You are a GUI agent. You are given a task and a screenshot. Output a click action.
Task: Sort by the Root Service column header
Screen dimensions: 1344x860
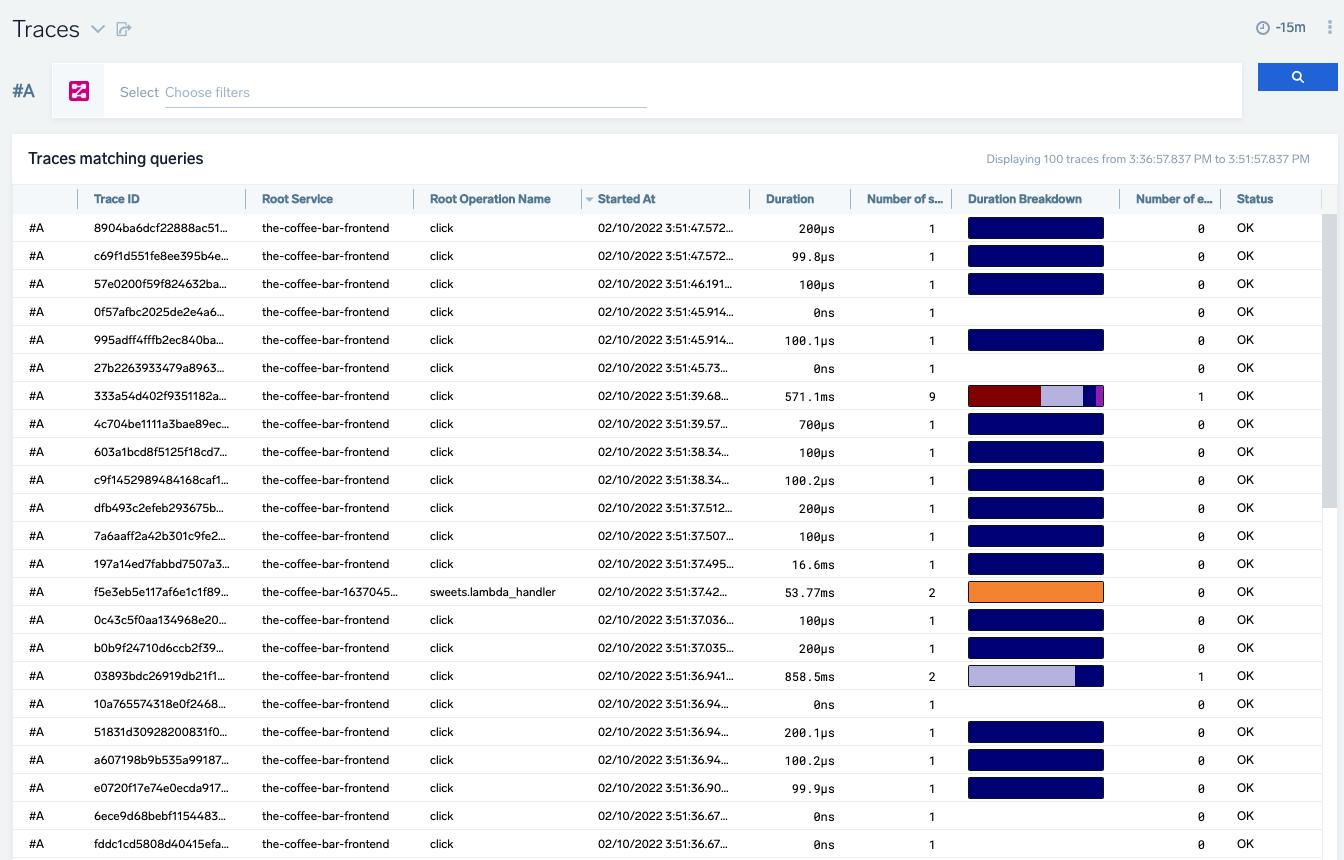(297, 199)
